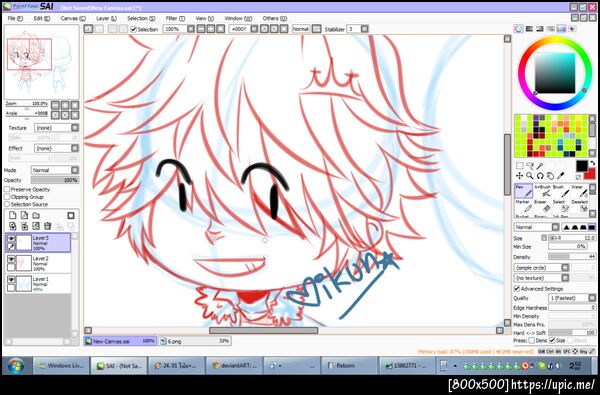Open the Quality dropdown
This screenshot has height=395, width=600.
[x=572, y=298]
